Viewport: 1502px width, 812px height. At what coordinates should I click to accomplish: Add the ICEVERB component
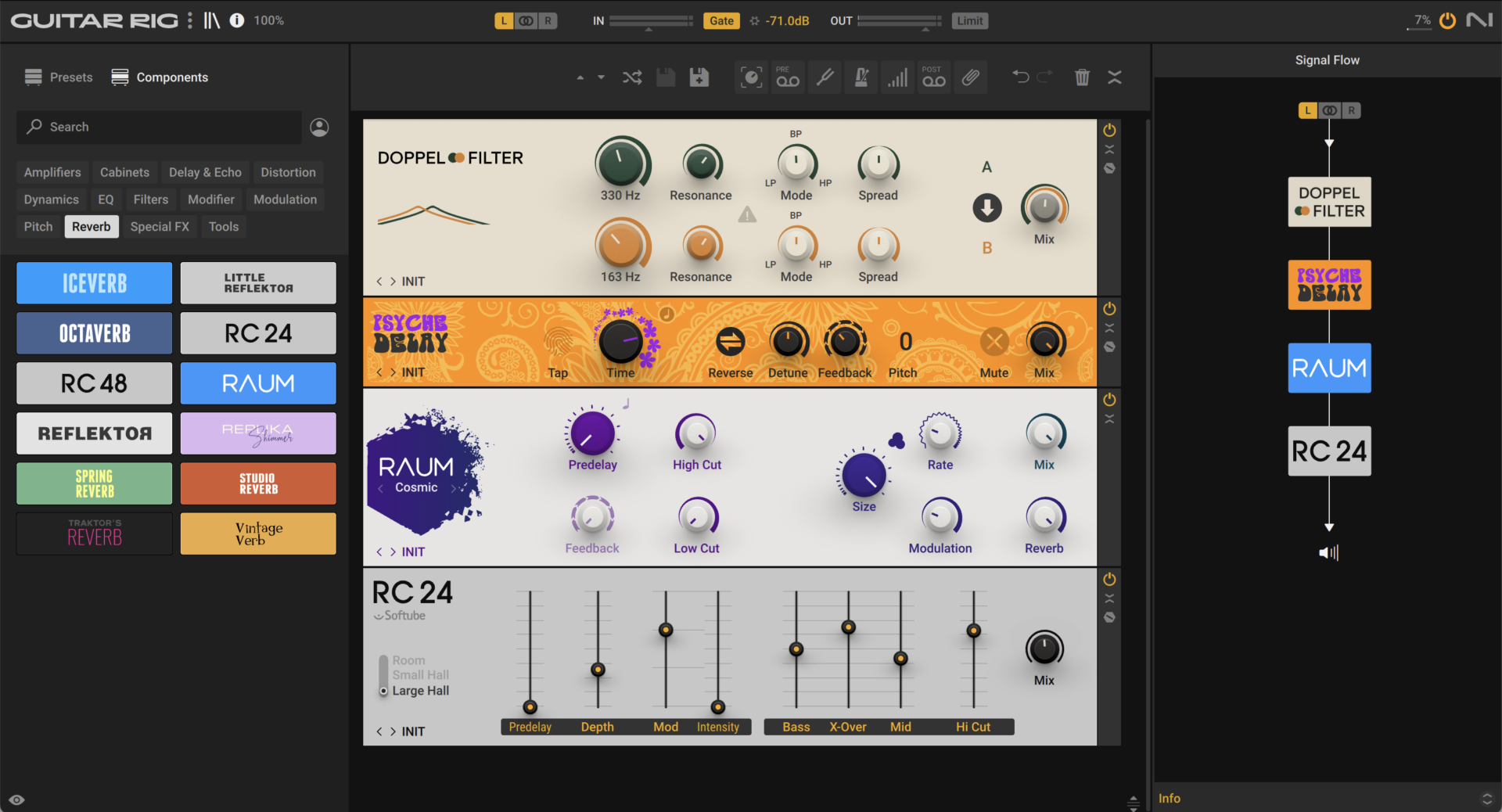pos(95,283)
